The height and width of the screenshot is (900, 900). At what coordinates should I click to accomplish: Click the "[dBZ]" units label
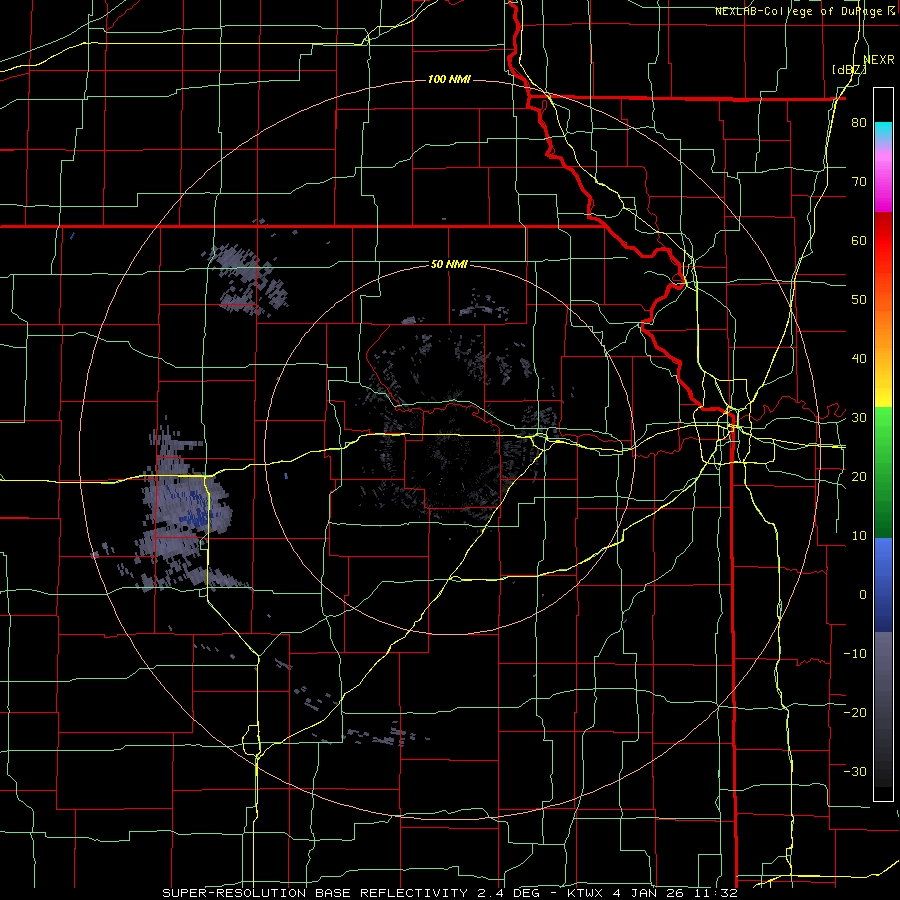[849, 69]
